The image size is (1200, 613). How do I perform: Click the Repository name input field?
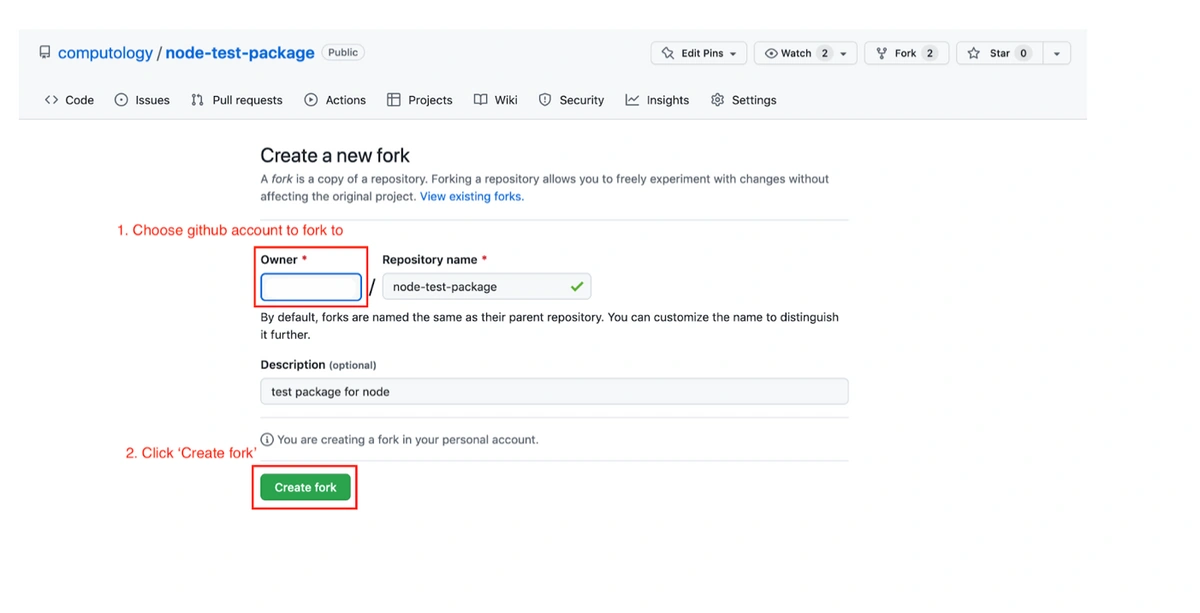click(486, 287)
